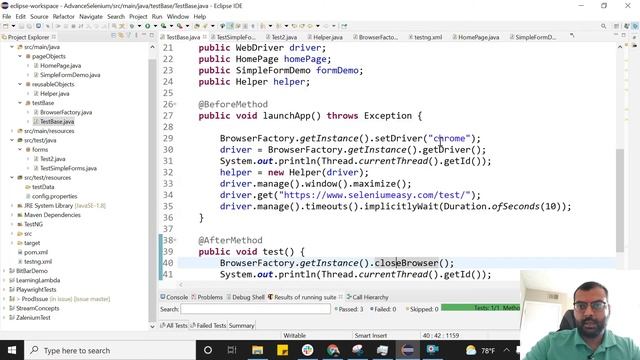Click the Project Explorer filter icon

(x=129, y=36)
